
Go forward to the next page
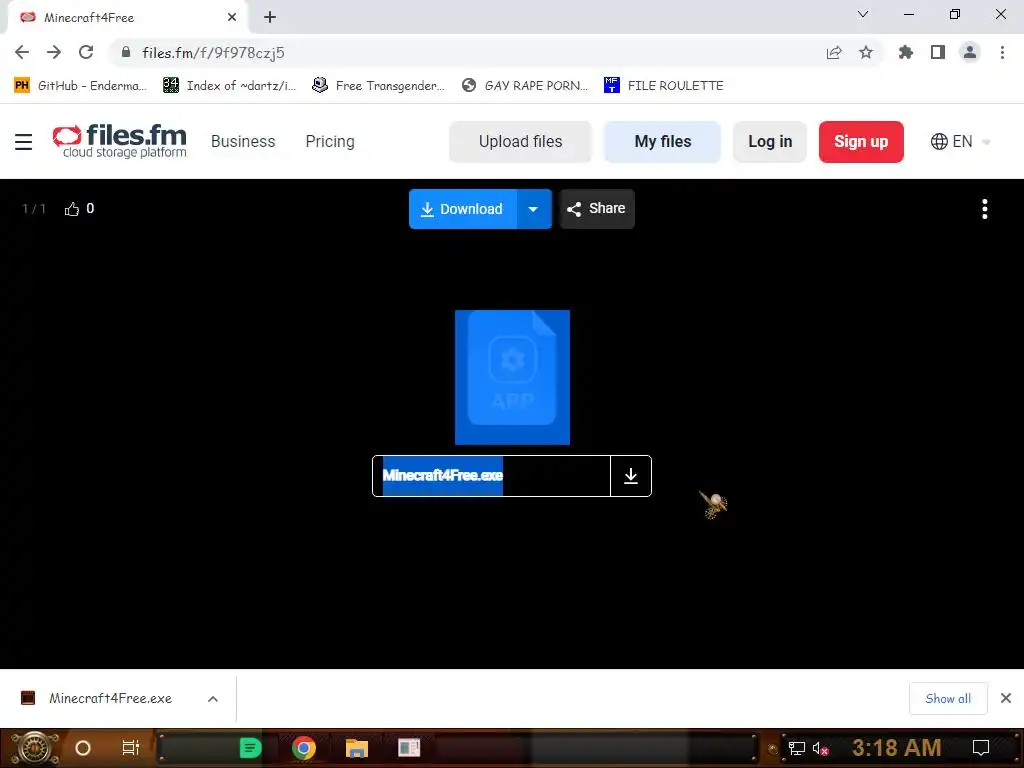point(54,52)
